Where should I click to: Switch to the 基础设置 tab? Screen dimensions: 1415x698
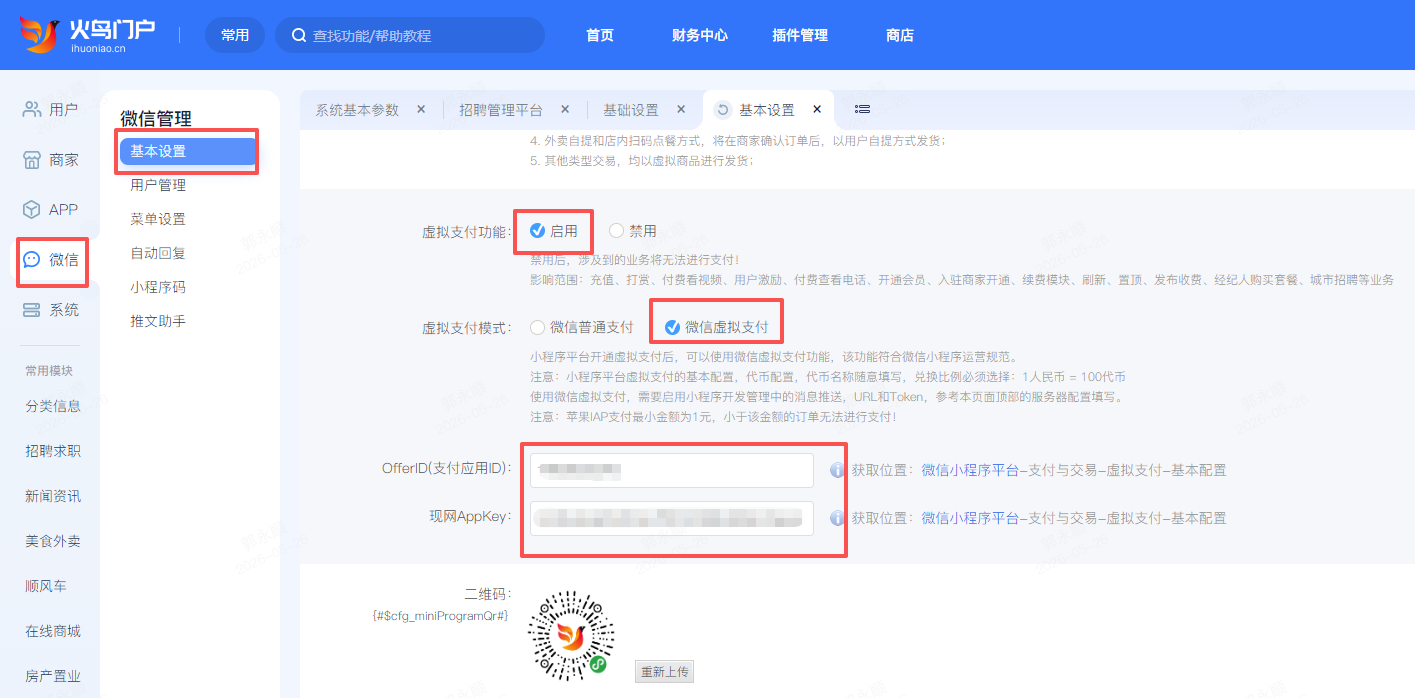(631, 110)
